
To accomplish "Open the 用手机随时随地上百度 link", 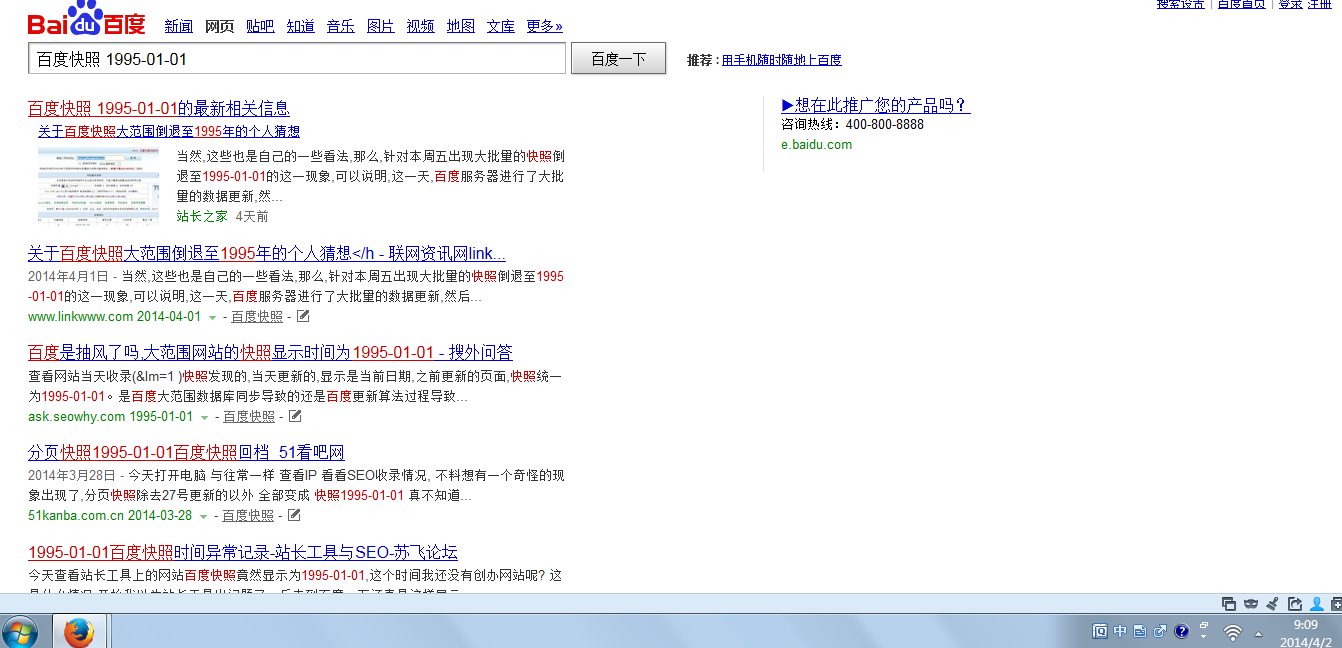I will click(781, 60).
